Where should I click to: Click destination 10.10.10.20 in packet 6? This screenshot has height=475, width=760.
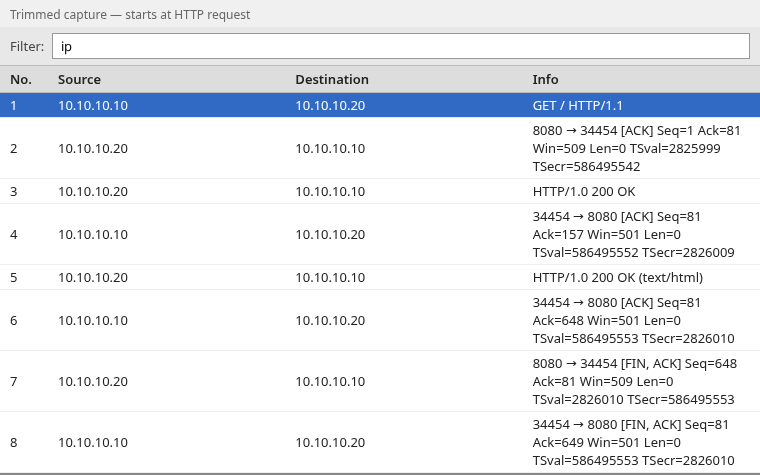click(330, 320)
